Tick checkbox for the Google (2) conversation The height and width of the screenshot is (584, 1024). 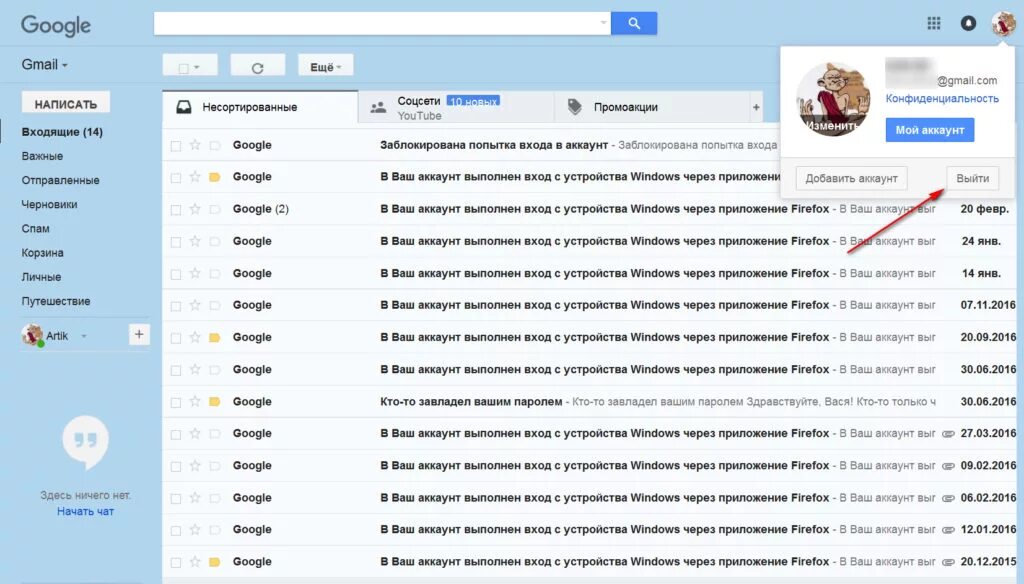[x=176, y=210]
